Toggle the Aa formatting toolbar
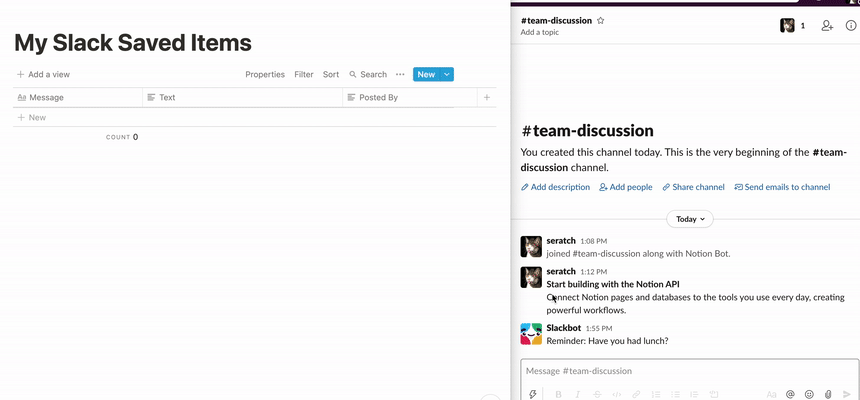The image size is (860, 400). (x=771, y=394)
